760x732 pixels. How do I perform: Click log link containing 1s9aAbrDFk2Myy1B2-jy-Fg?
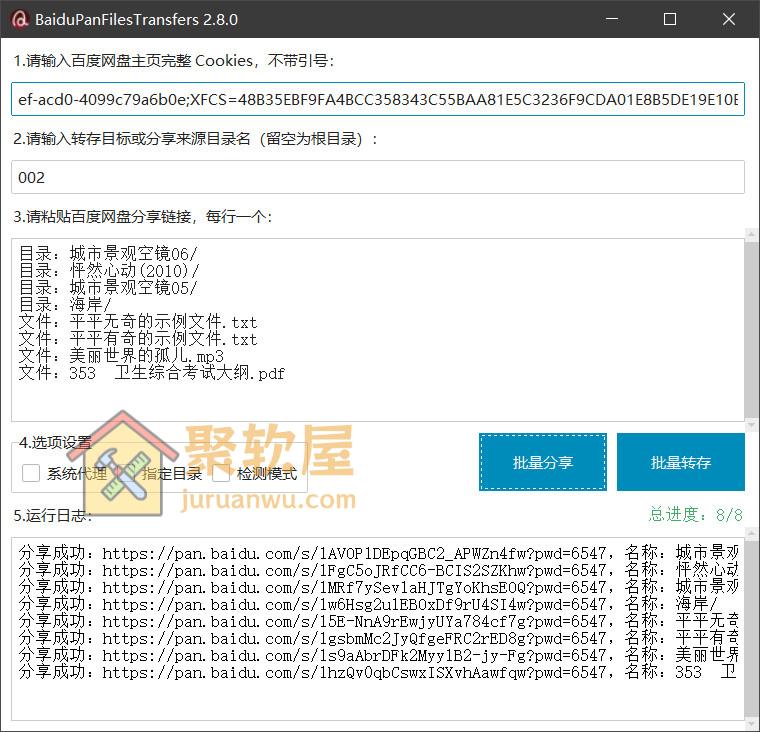pos(354,655)
